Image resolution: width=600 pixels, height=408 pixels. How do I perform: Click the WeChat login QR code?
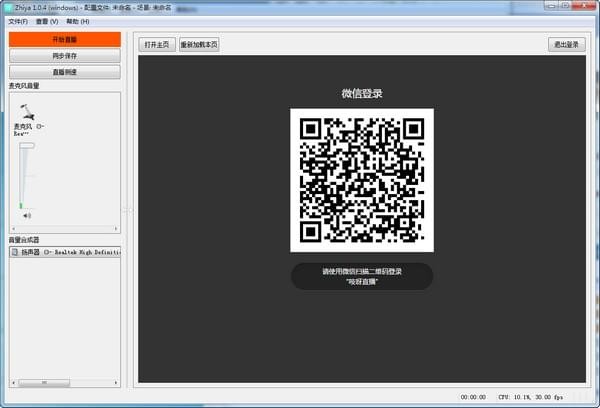click(362, 180)
